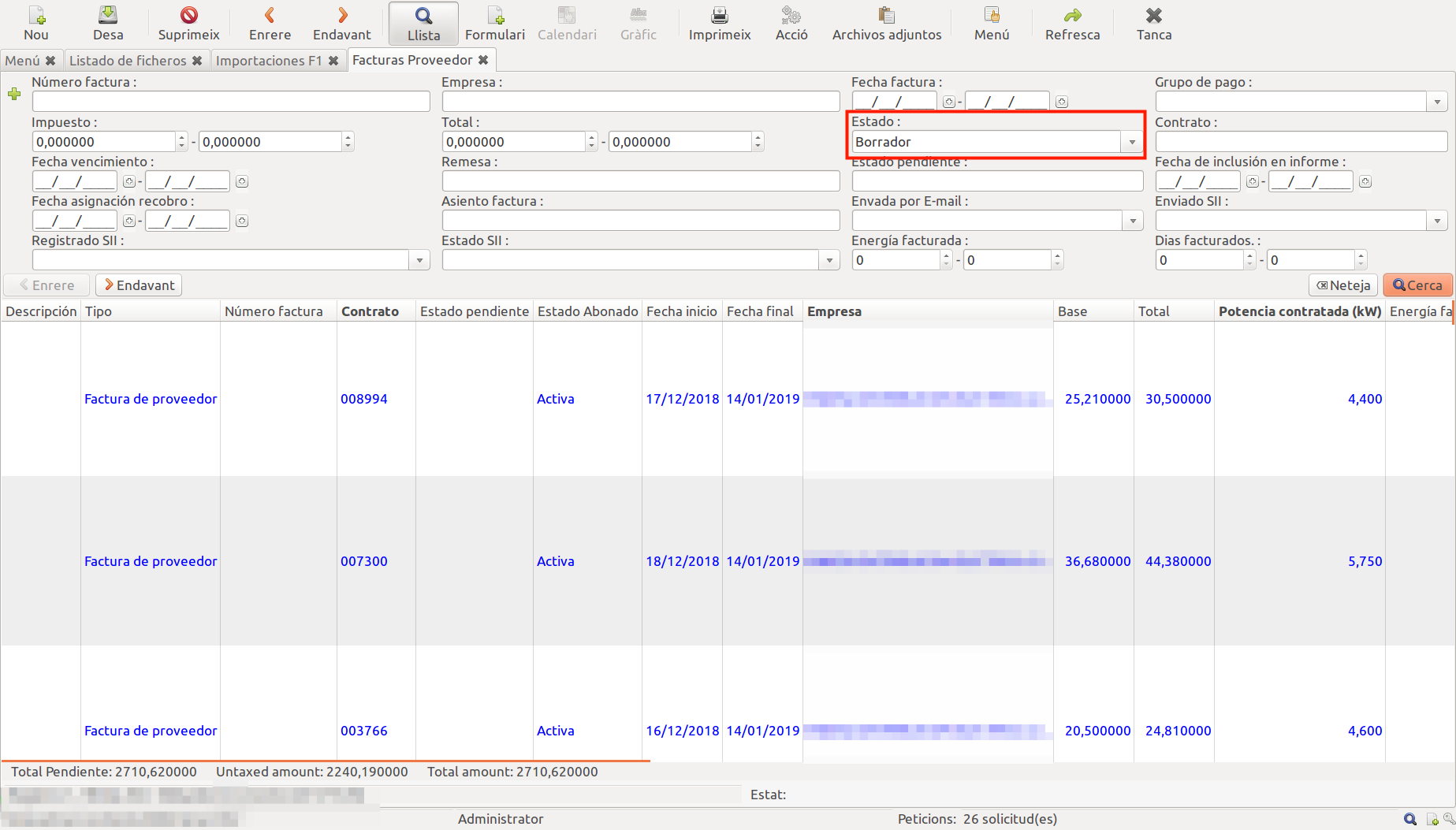Expand the Envada por E-mail dropdown
Image resolution: width=1456 pixels, height=830 pixels.
click(x=1133, y=221)
